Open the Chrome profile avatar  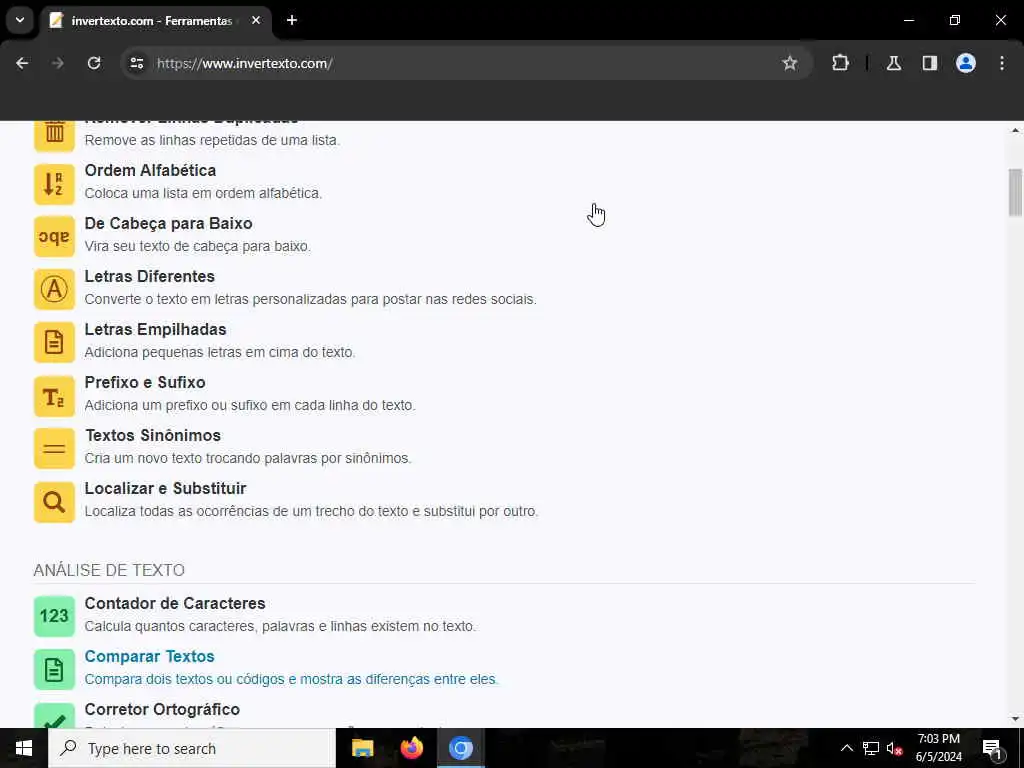click(966, 63)
